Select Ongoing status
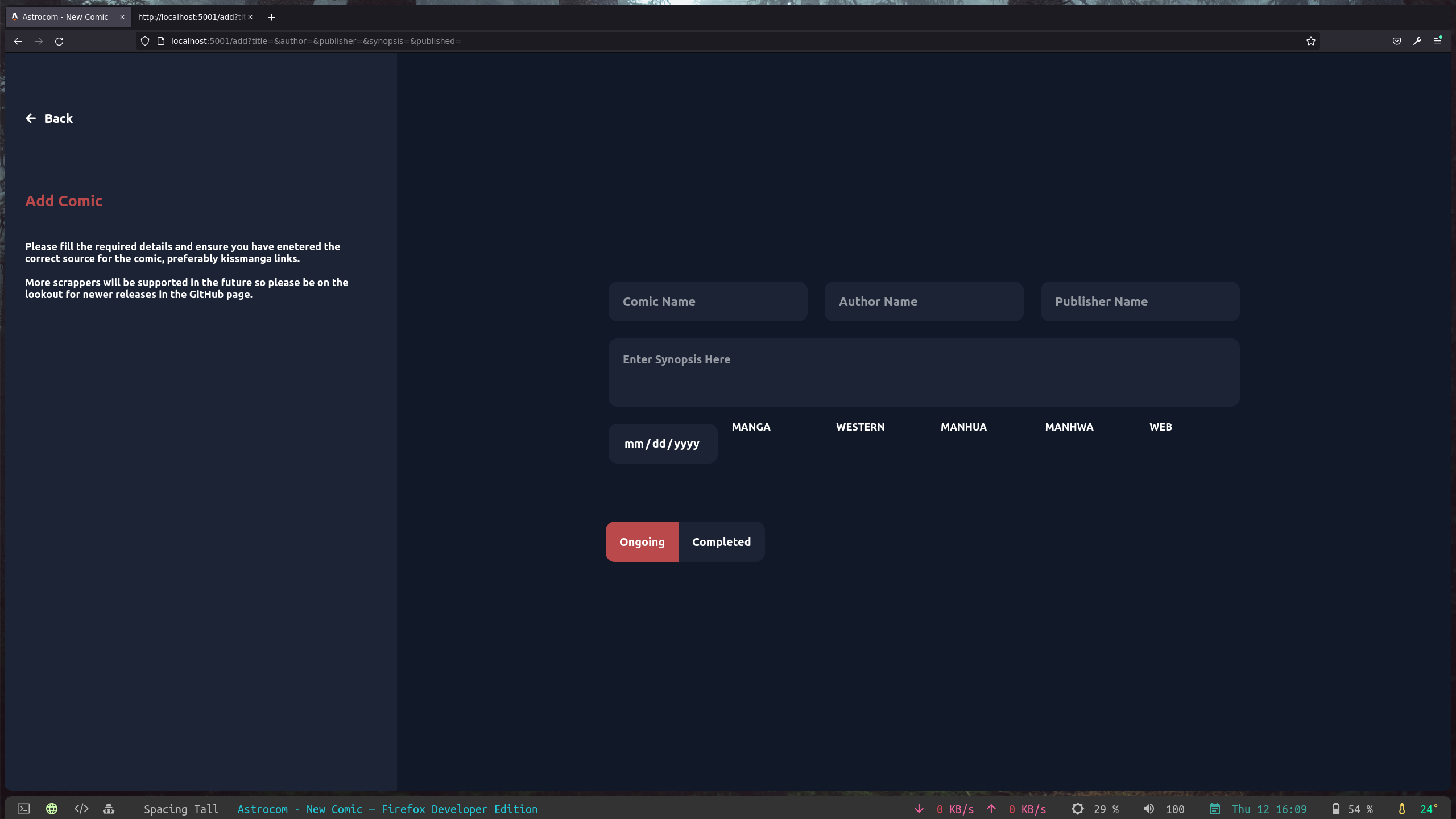 click(x=642, y=541)
